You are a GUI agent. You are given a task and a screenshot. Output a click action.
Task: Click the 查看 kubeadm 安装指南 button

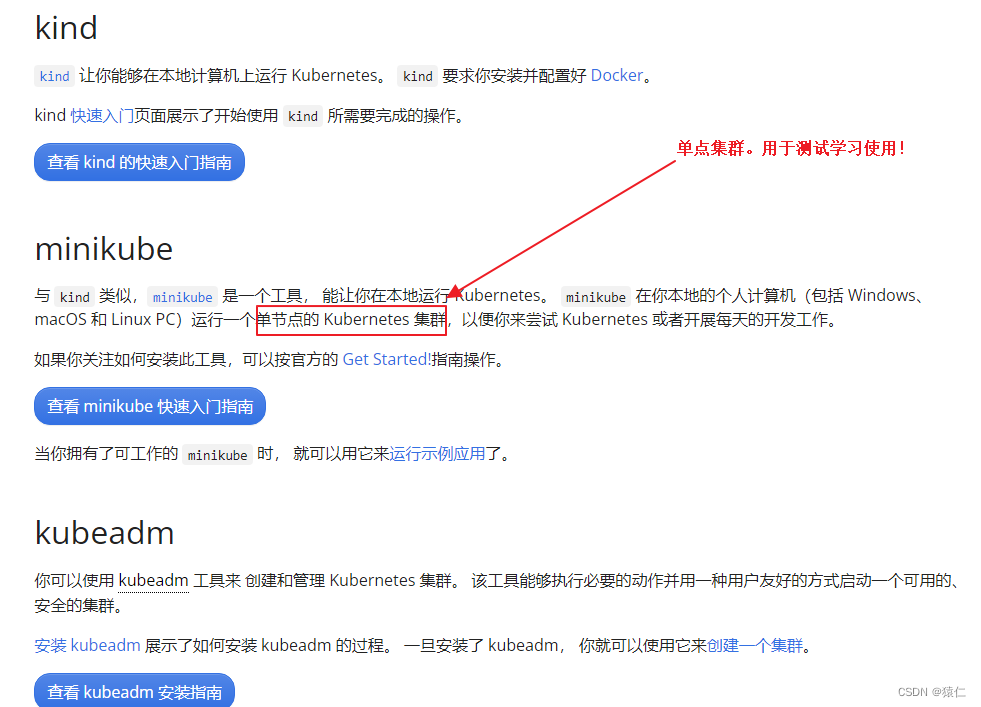[134, 691]
